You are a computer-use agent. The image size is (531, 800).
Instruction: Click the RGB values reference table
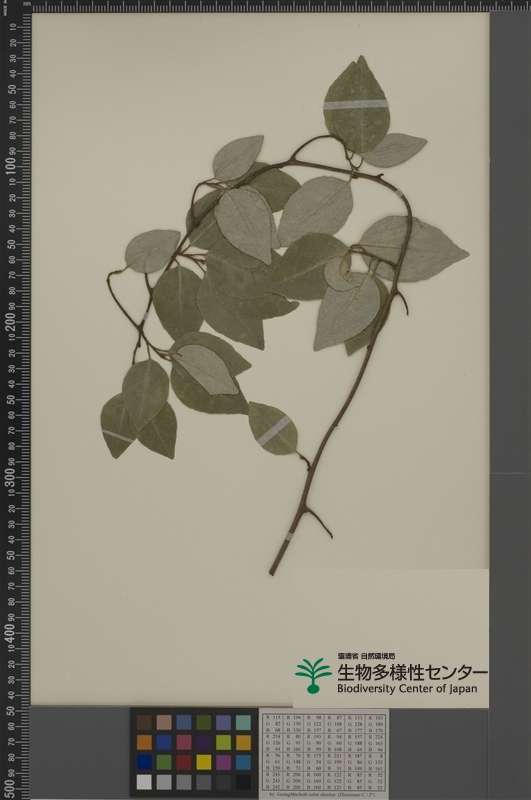[324, 752]
